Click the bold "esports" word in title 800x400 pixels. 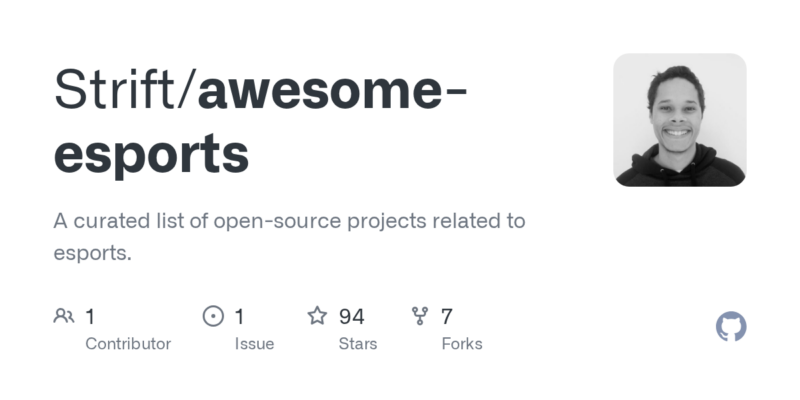tap(151, 153)
